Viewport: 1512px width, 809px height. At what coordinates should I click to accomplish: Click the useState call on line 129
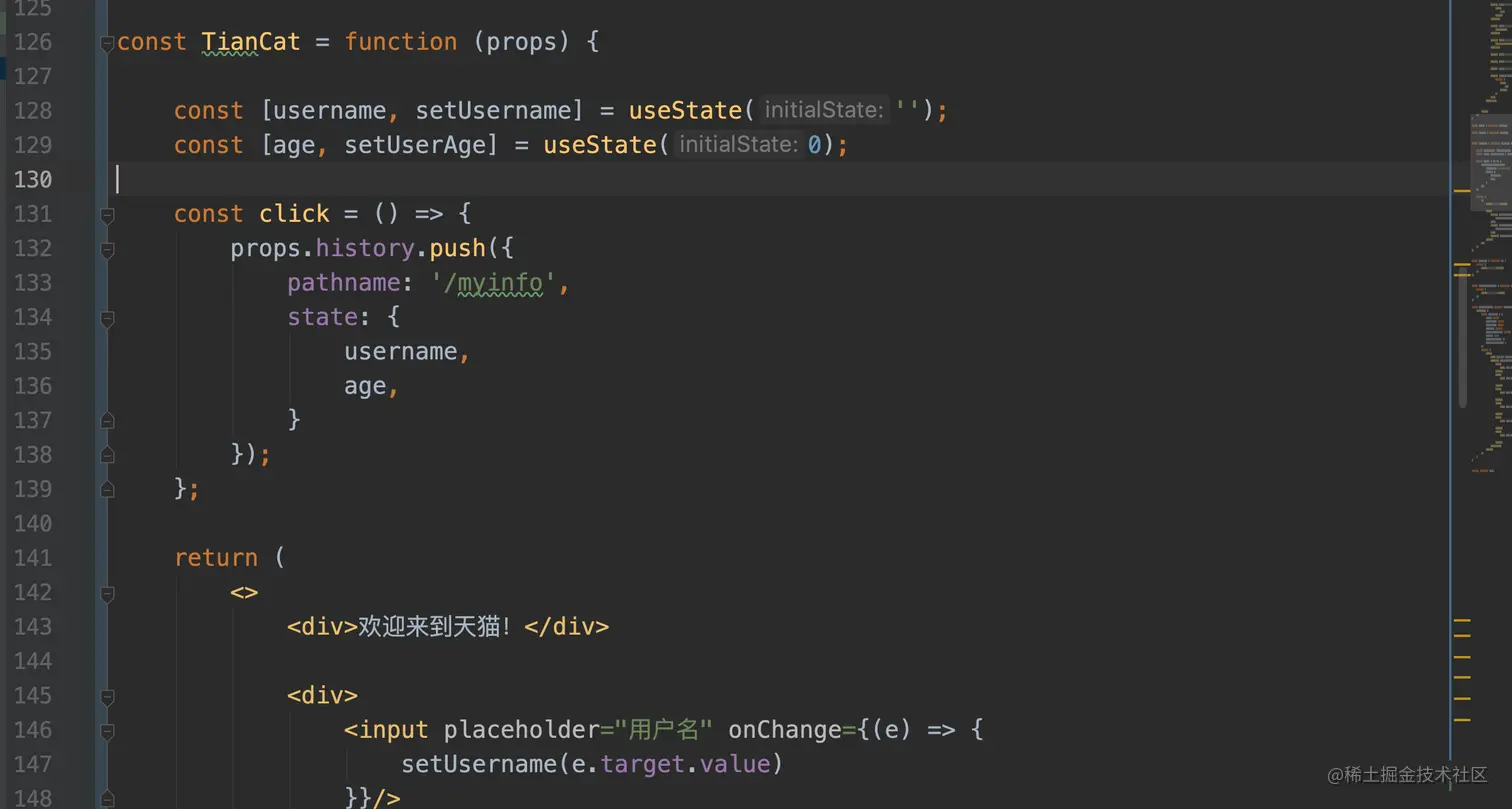[x=600, y=145]
